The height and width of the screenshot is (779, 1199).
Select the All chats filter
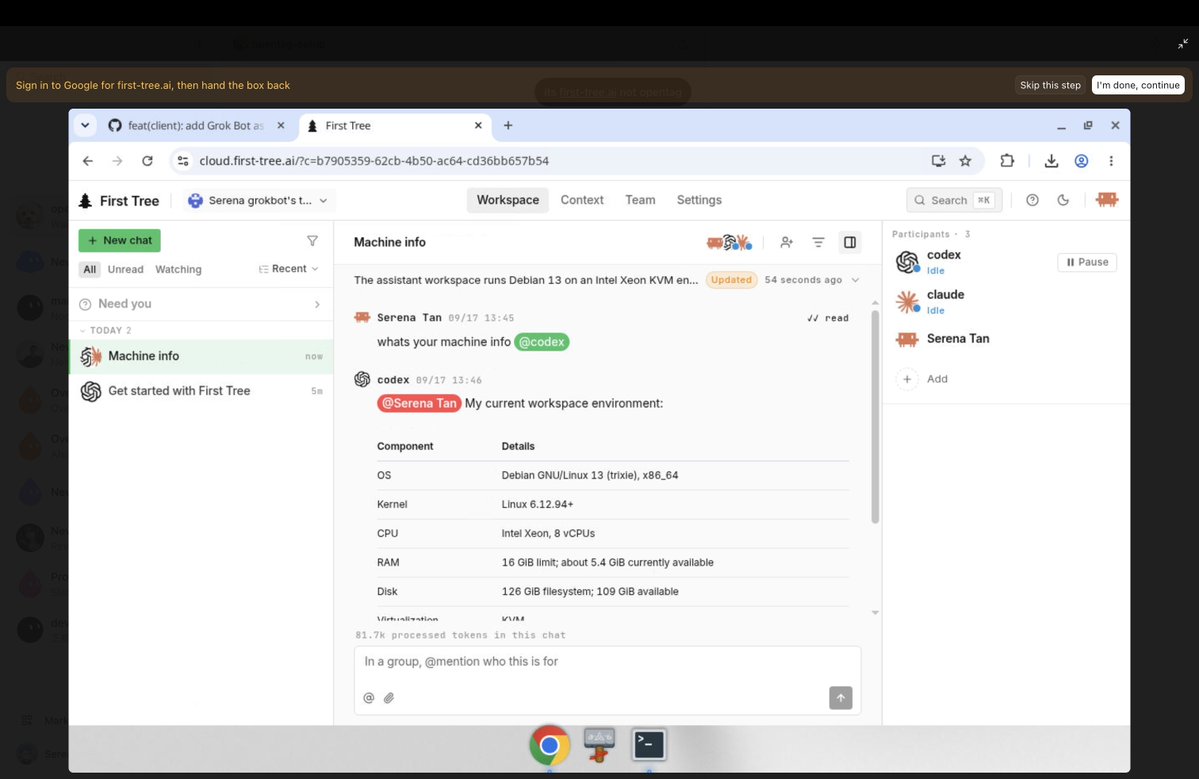pyautogui.click(x=89, y=269)
